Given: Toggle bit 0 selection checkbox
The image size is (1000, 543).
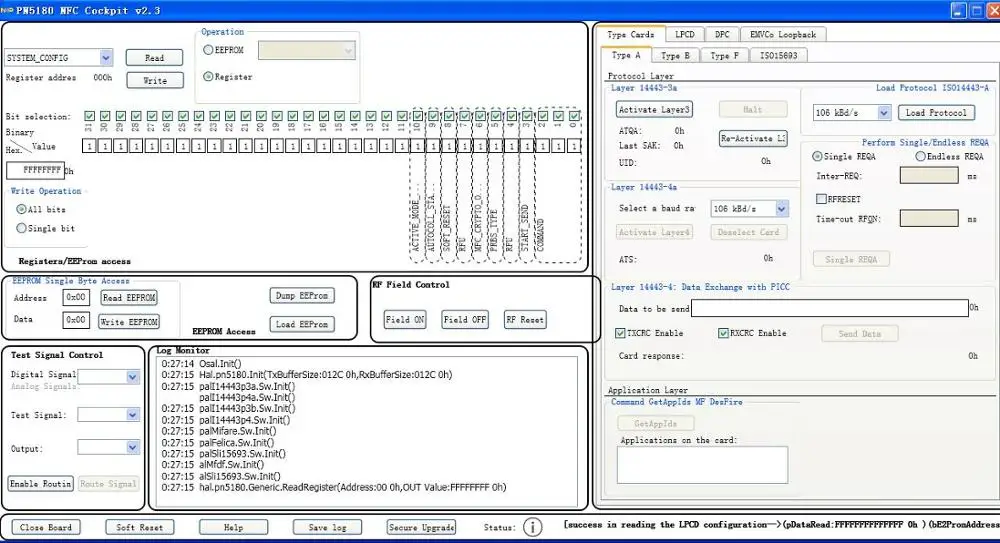Looking at the screenshot, I should [x=574, y=116].
